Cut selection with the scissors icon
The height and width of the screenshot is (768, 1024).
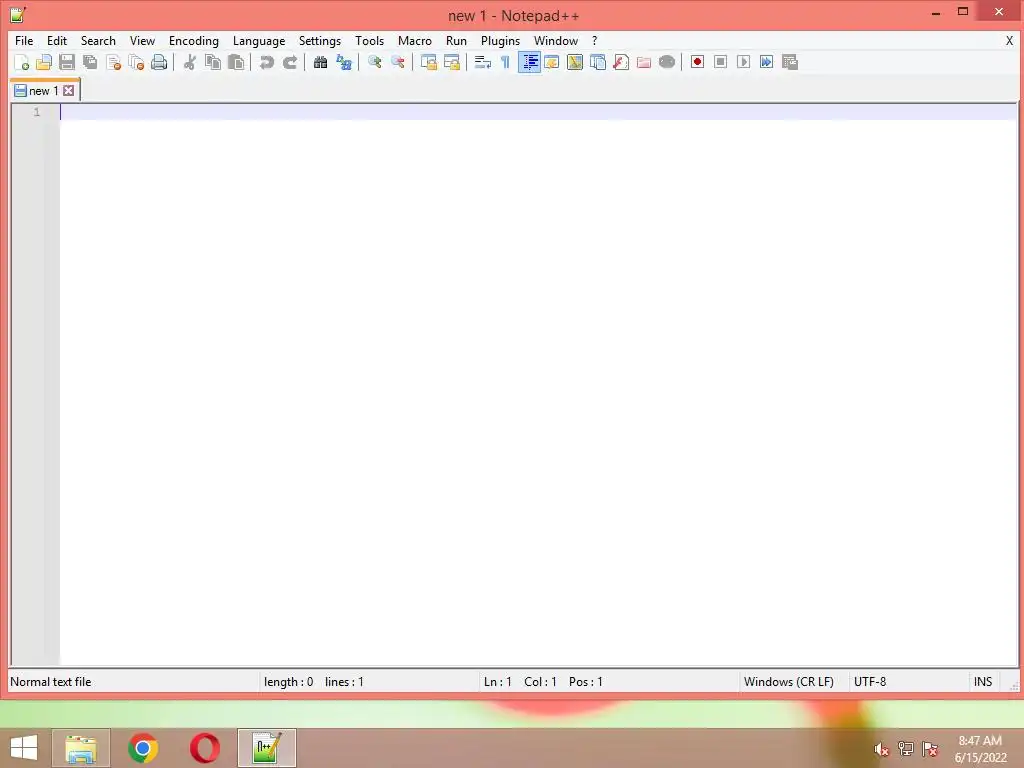click(189, 62)
